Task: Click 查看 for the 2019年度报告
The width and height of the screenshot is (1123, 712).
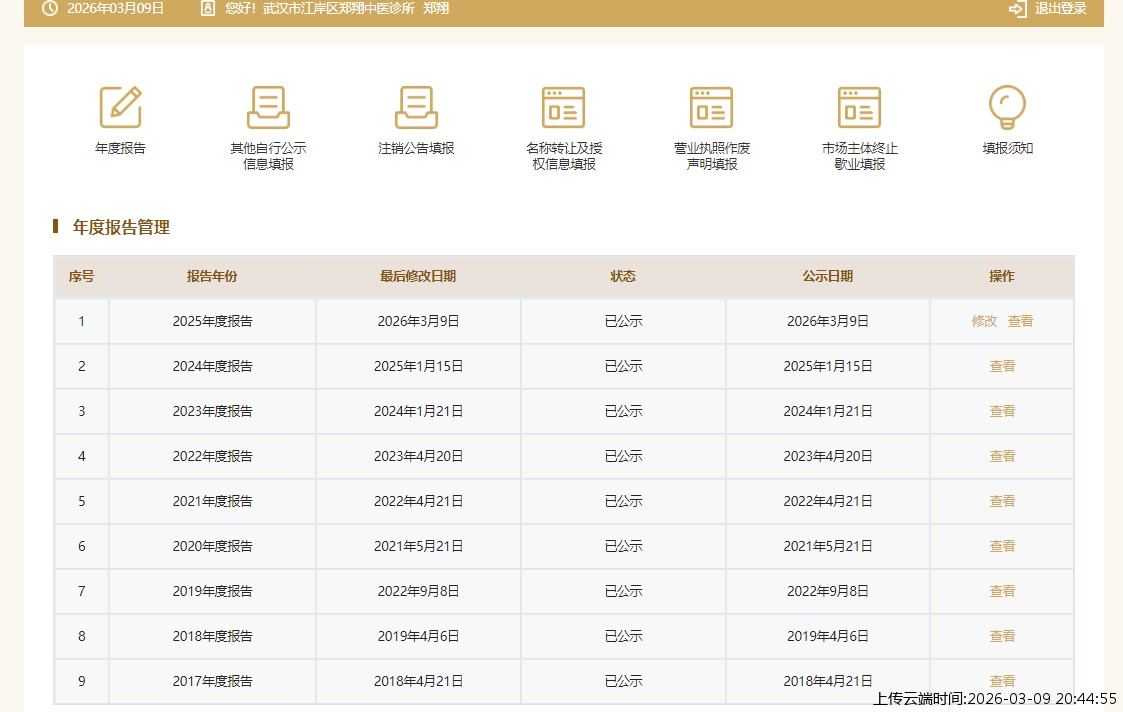Action: coord(1002,591)
